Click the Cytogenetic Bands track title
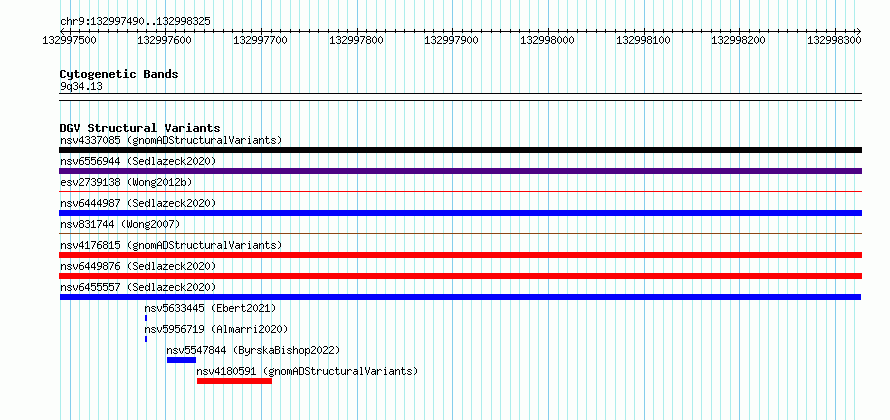Image resolution: width=890 pixels, height=420 pixels. click(119, 74)
